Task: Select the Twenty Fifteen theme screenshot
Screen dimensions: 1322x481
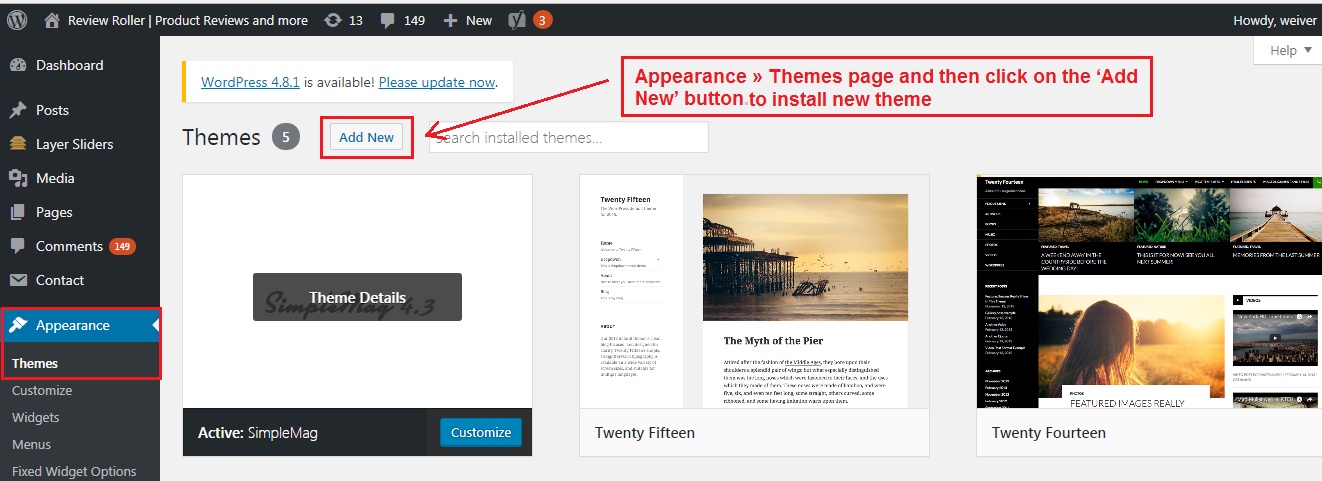Action: click(x=754, y=292)
